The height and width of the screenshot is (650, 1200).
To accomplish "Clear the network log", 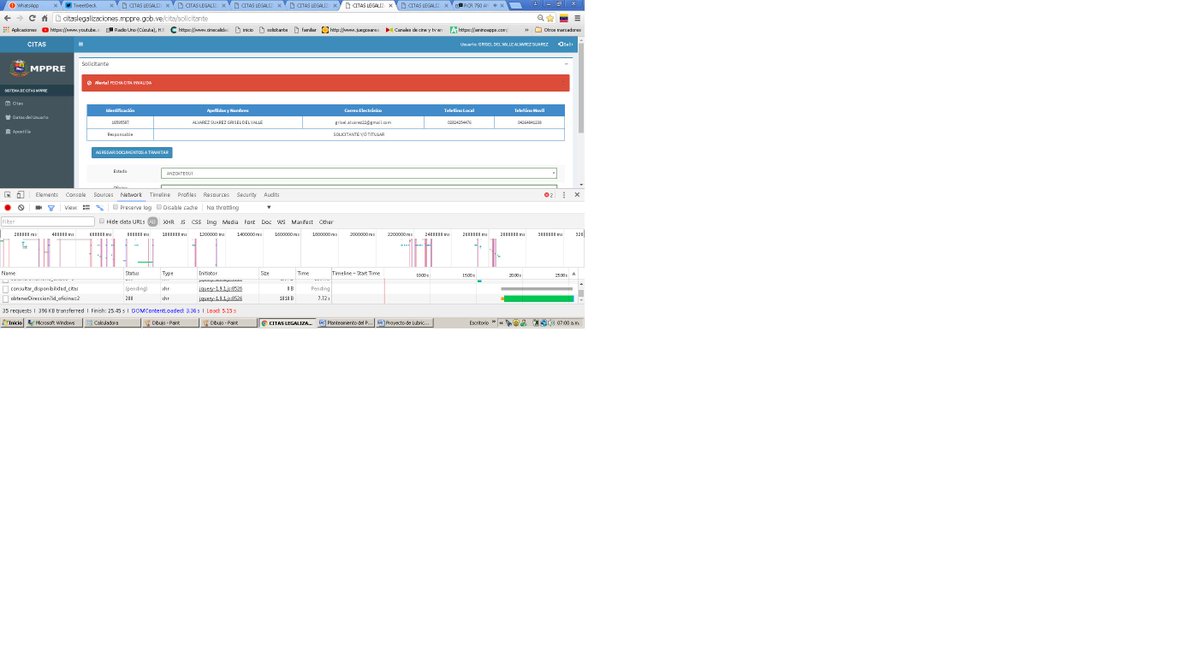I will click(21, 208).
